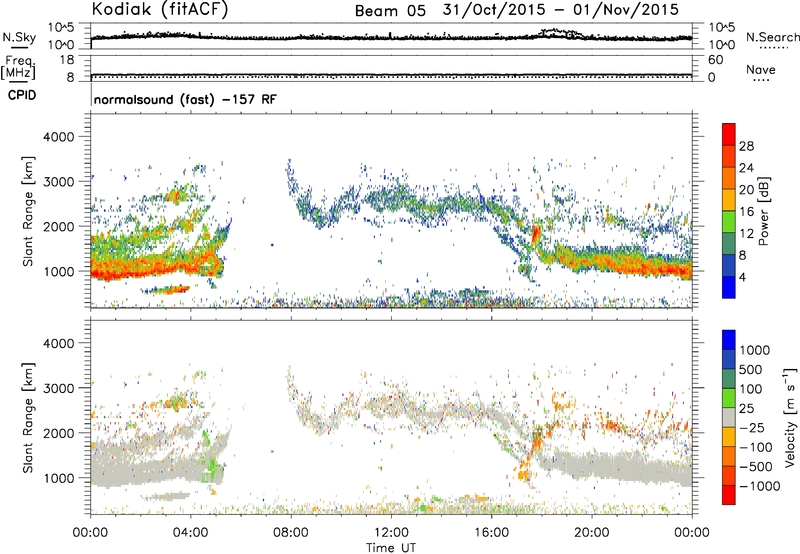The width and height of the screenshot is (800, 554).
Task: Click the "3000" range tick of power panel
Action: pyautogui.click(x=59, y=182)
